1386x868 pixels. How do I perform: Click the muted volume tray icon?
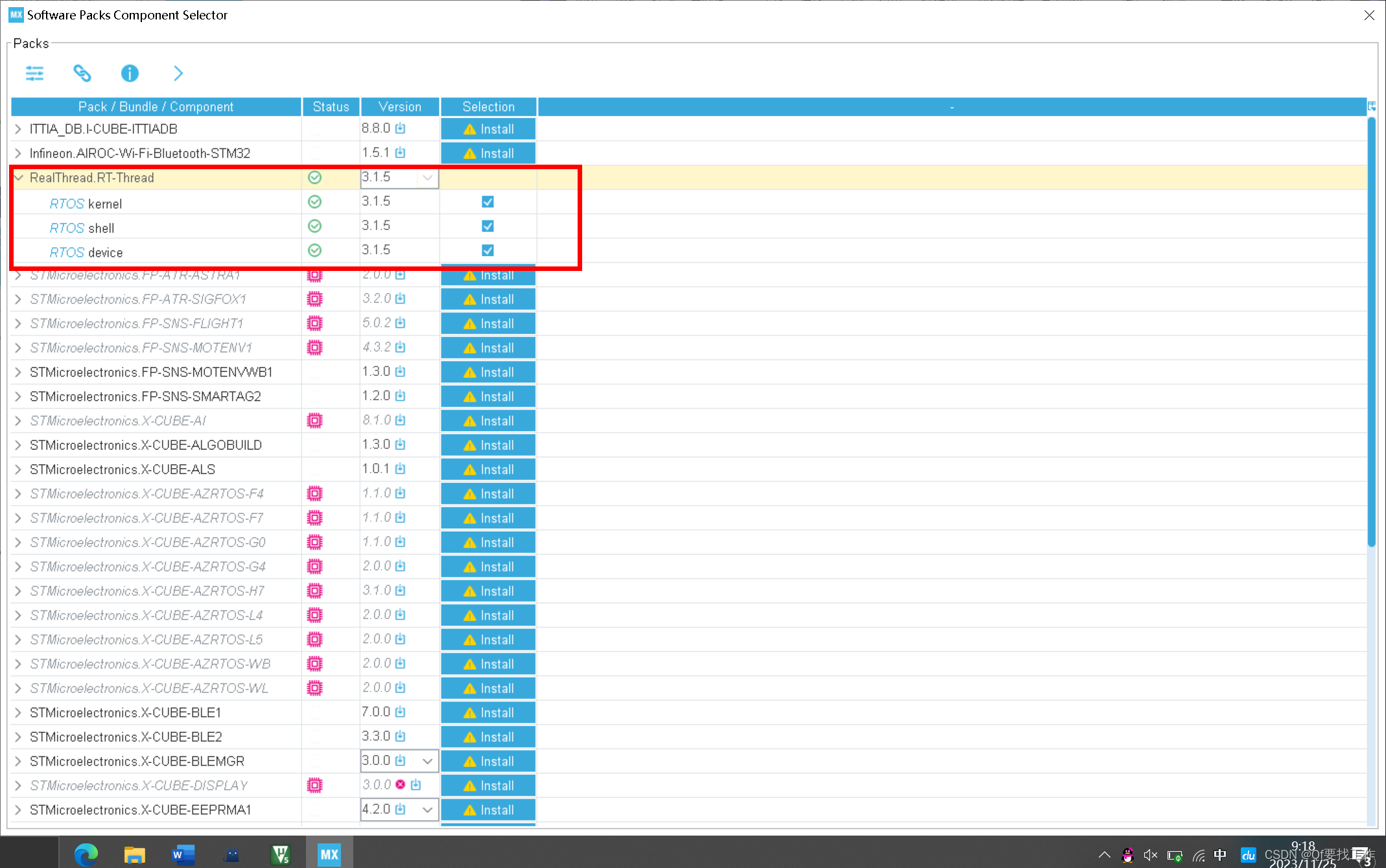pyautogui.click(x=1151, y=855)
